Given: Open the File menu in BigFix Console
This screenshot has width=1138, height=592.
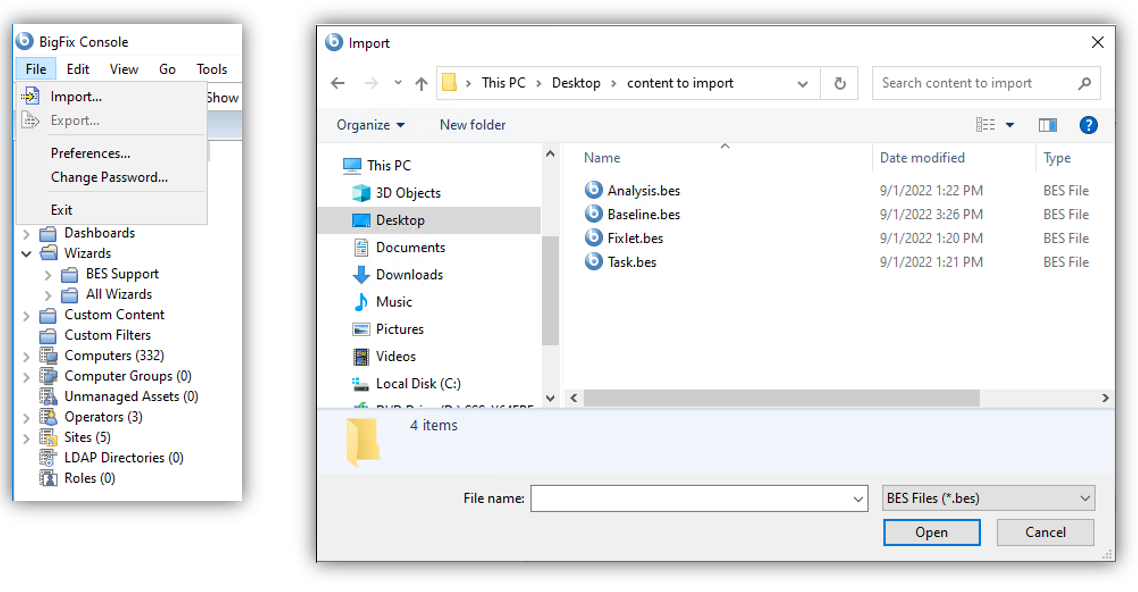Looking at the screenshot, I should coord(36,69).
